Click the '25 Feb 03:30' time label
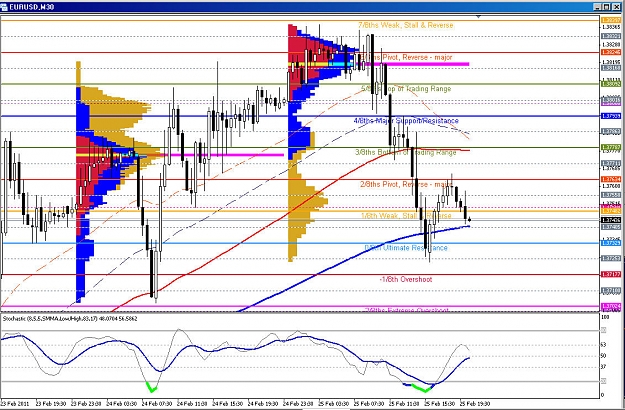 [x=334, y=404]
